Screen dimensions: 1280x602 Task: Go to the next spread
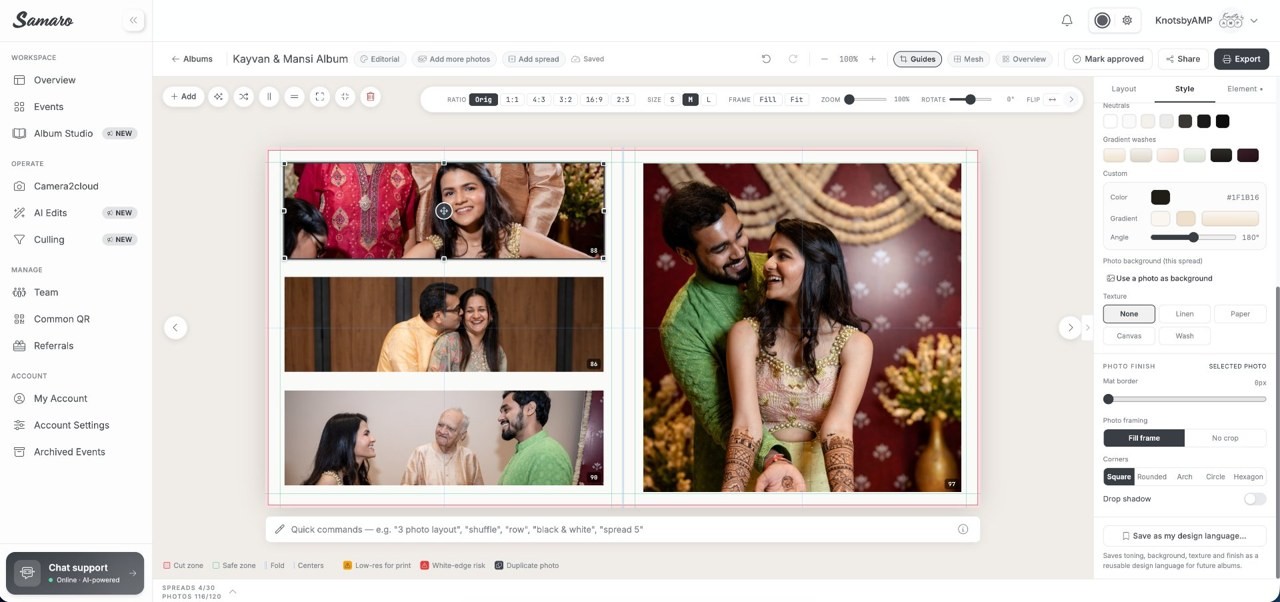pyautogui.click(x=1070, y=327)
